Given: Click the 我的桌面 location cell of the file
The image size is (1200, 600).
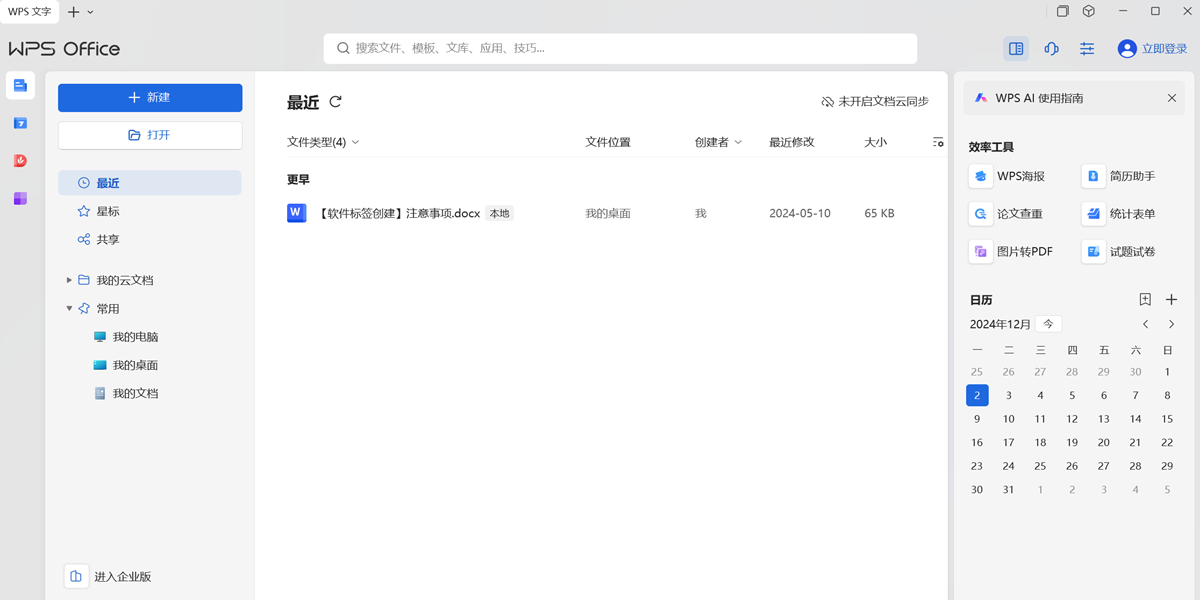Looking at the screenshot, I should tap(608, 213).
